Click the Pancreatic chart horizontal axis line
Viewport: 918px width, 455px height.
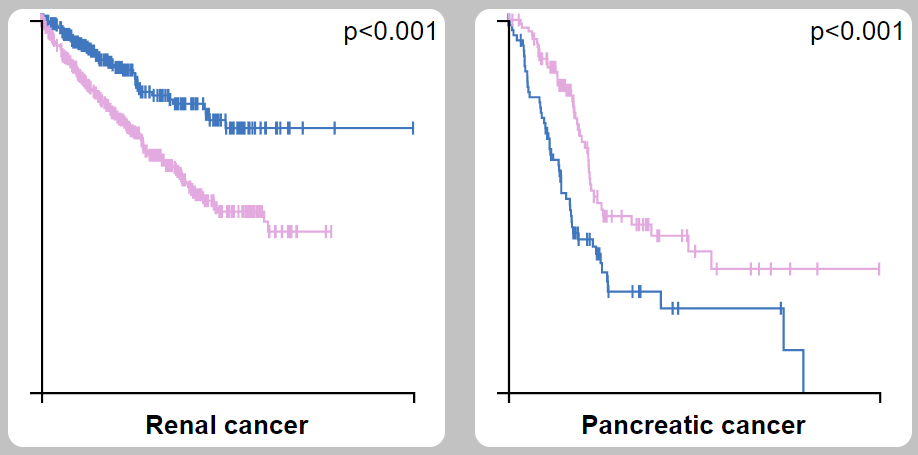(694, 393)
